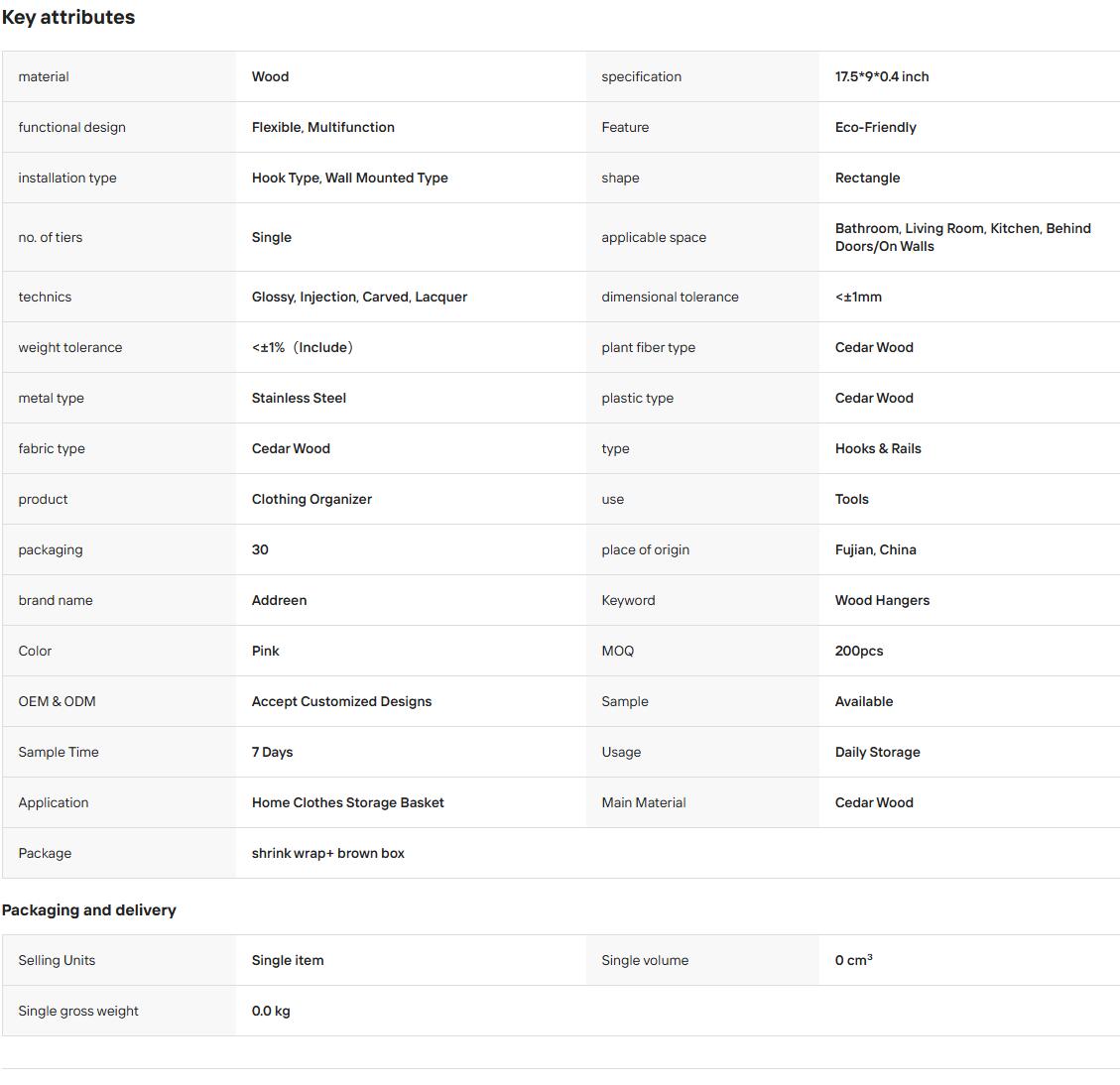Image resolution: width=1120 pixels, height=1085 pixels.
Task: Click the Stainless Steel metal type value
Action: pos(299,398)
